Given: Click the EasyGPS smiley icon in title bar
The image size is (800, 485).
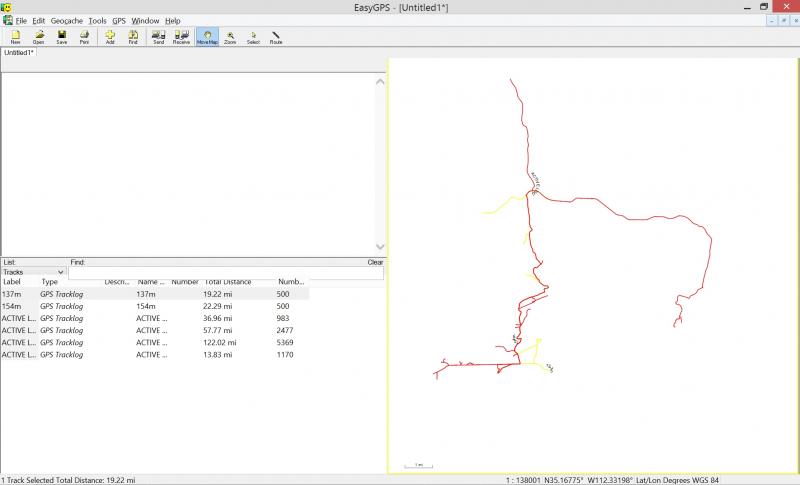Looking at the screenshot, I should tap(6, 7).
